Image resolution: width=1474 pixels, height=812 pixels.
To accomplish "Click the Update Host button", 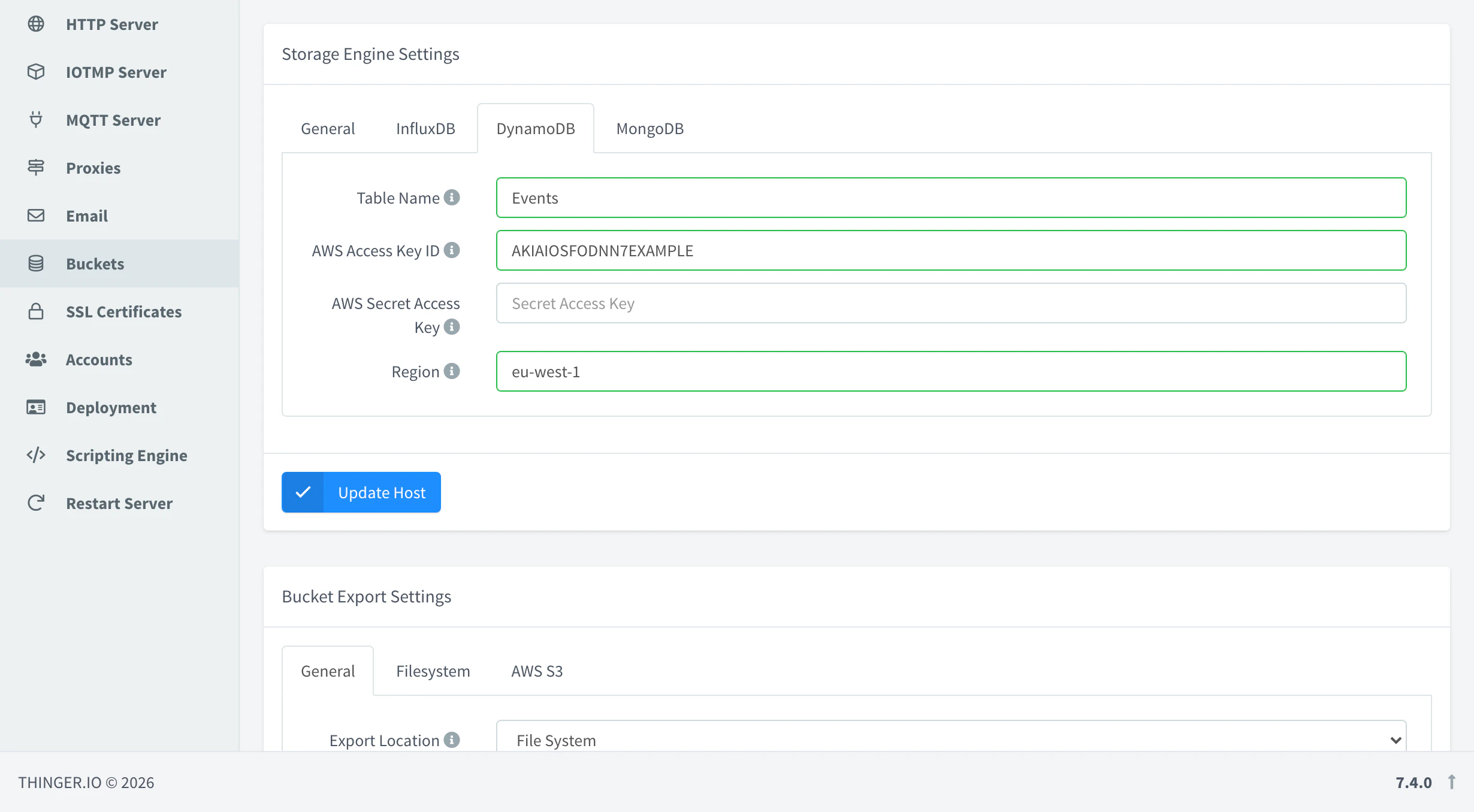I will click(361, 492).
